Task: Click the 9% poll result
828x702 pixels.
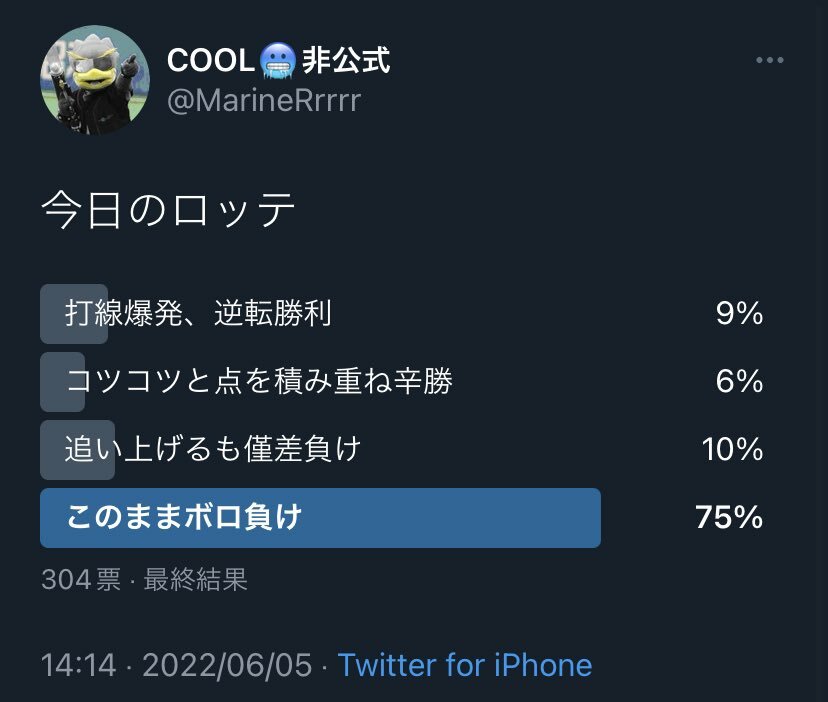Action: pos(739,314)
